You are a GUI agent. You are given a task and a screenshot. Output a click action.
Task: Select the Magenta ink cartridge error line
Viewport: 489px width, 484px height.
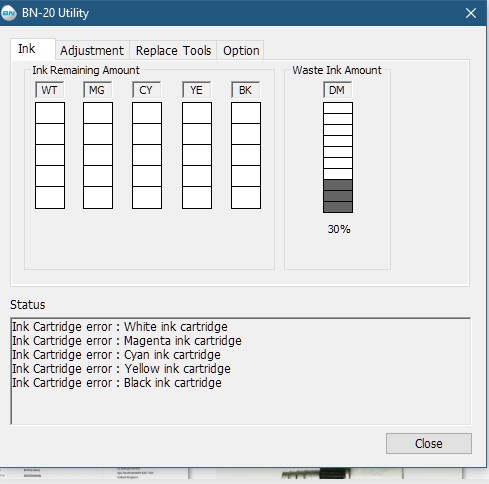(x=127, y=341)
